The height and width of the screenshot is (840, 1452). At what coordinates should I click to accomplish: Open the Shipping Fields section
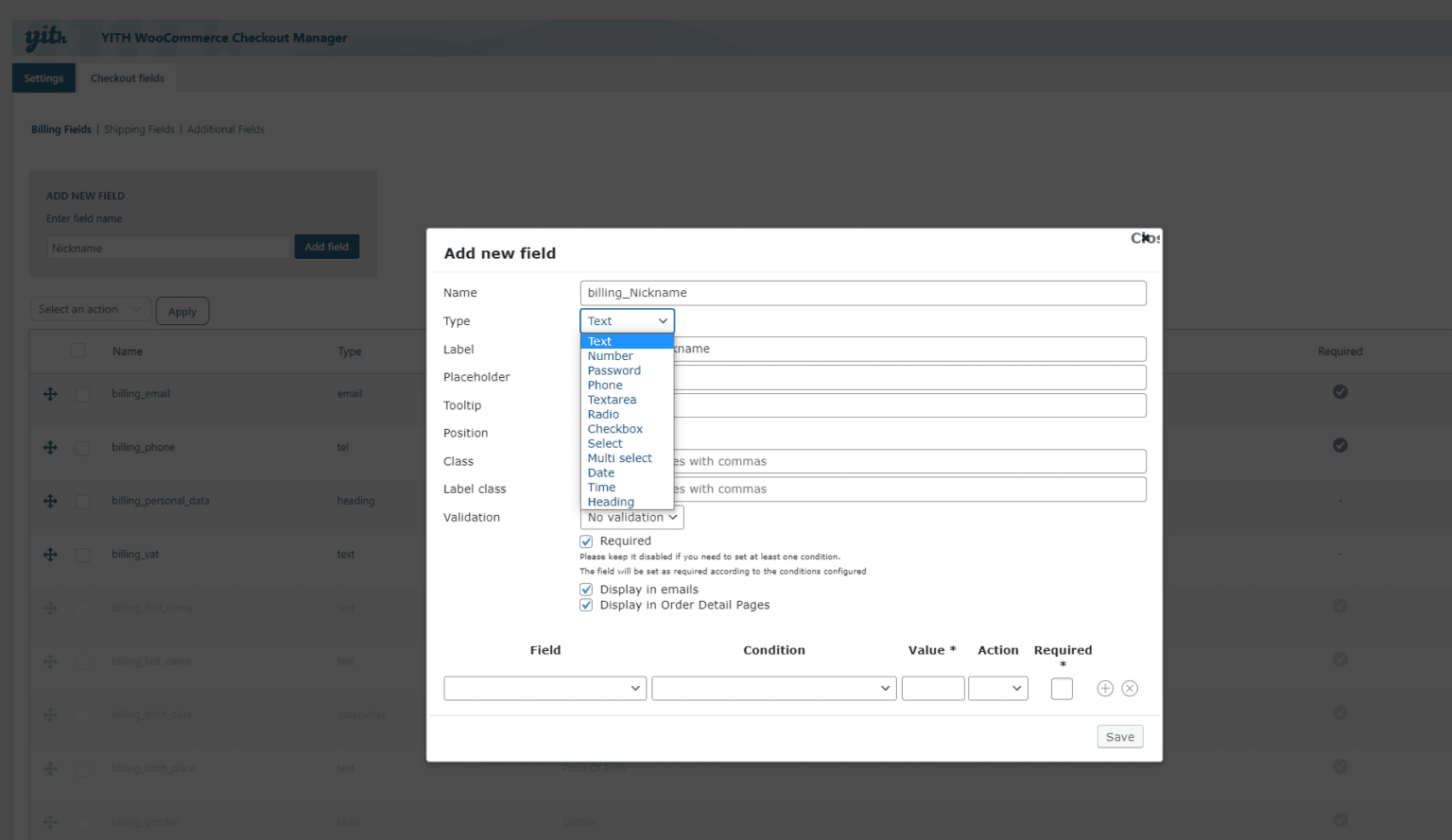click(x=139, y=129)
